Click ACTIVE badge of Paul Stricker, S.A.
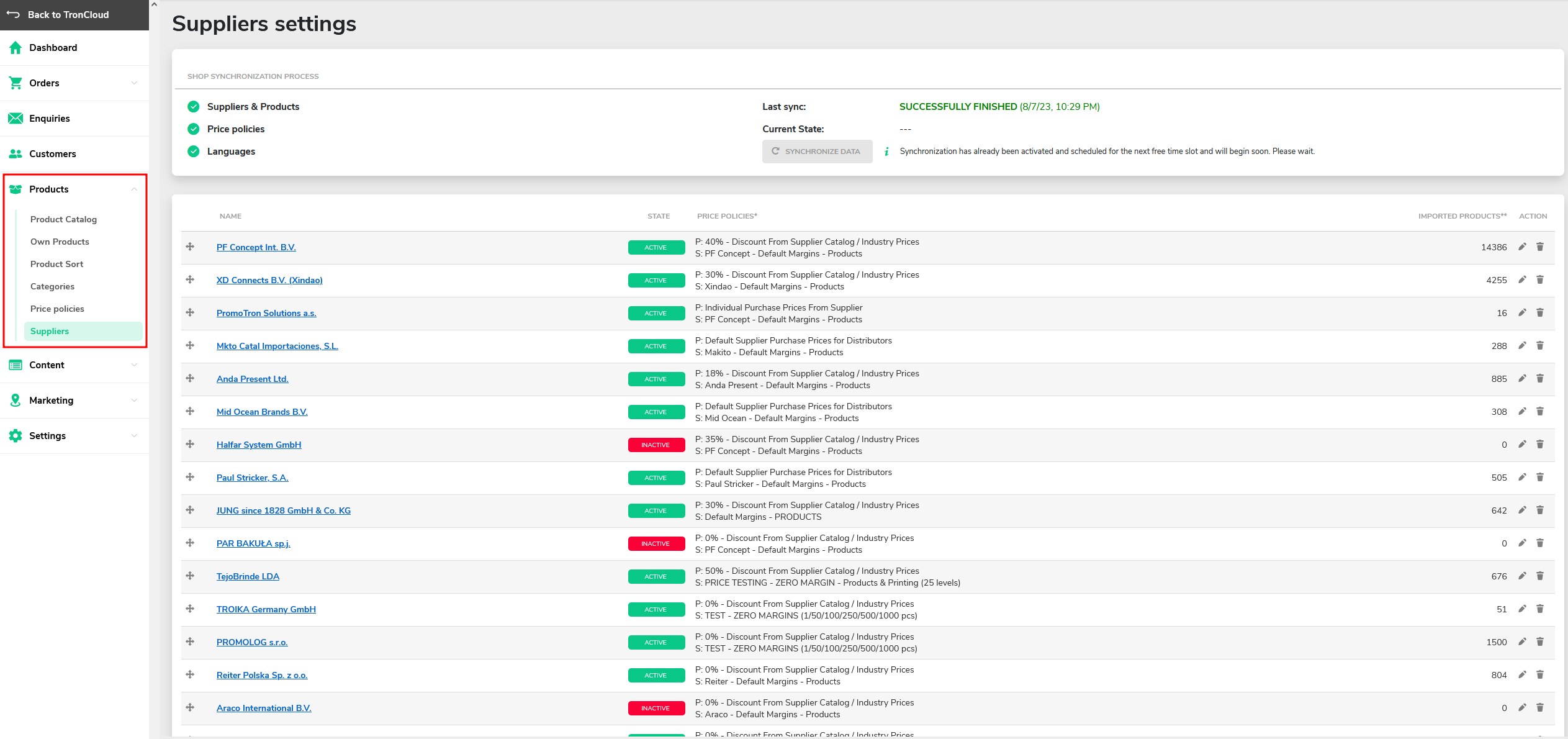This screenshot has height=739, width=1568. pos(656,478)
